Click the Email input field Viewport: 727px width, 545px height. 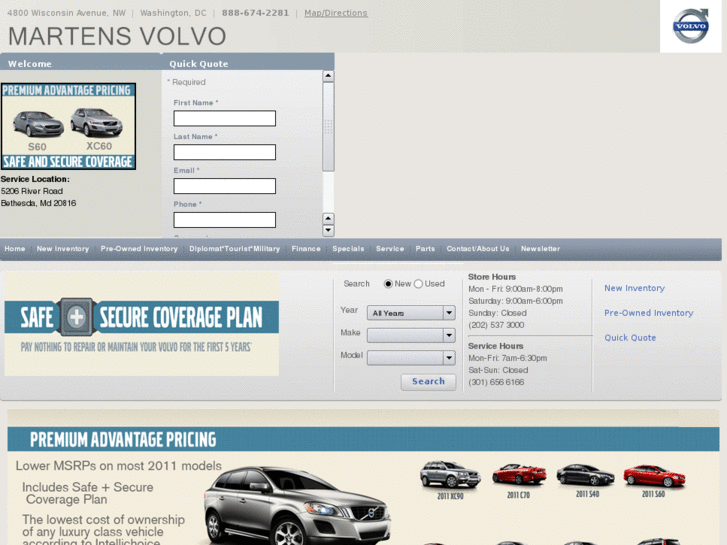[x=224, y=186]
